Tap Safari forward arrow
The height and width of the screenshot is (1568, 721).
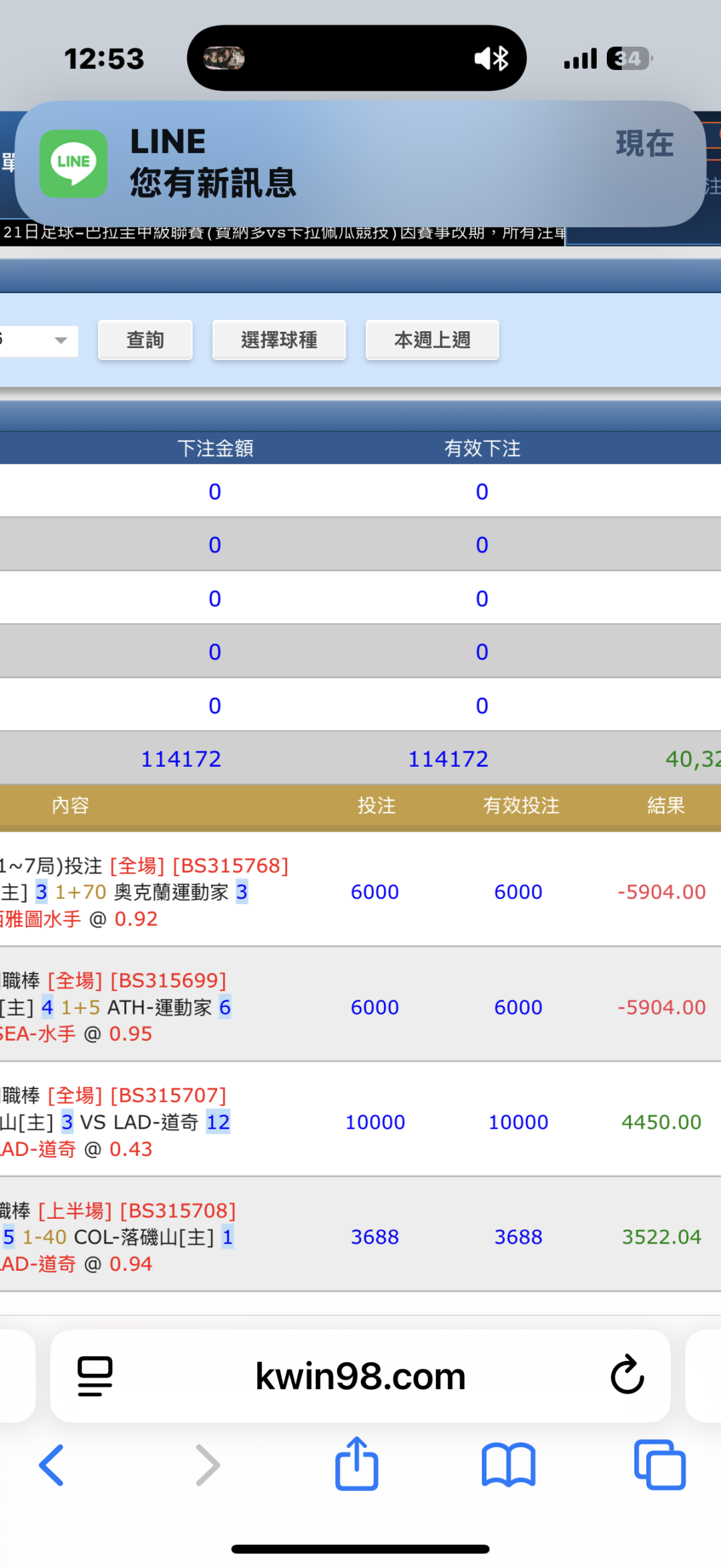tap(207, 1465)
